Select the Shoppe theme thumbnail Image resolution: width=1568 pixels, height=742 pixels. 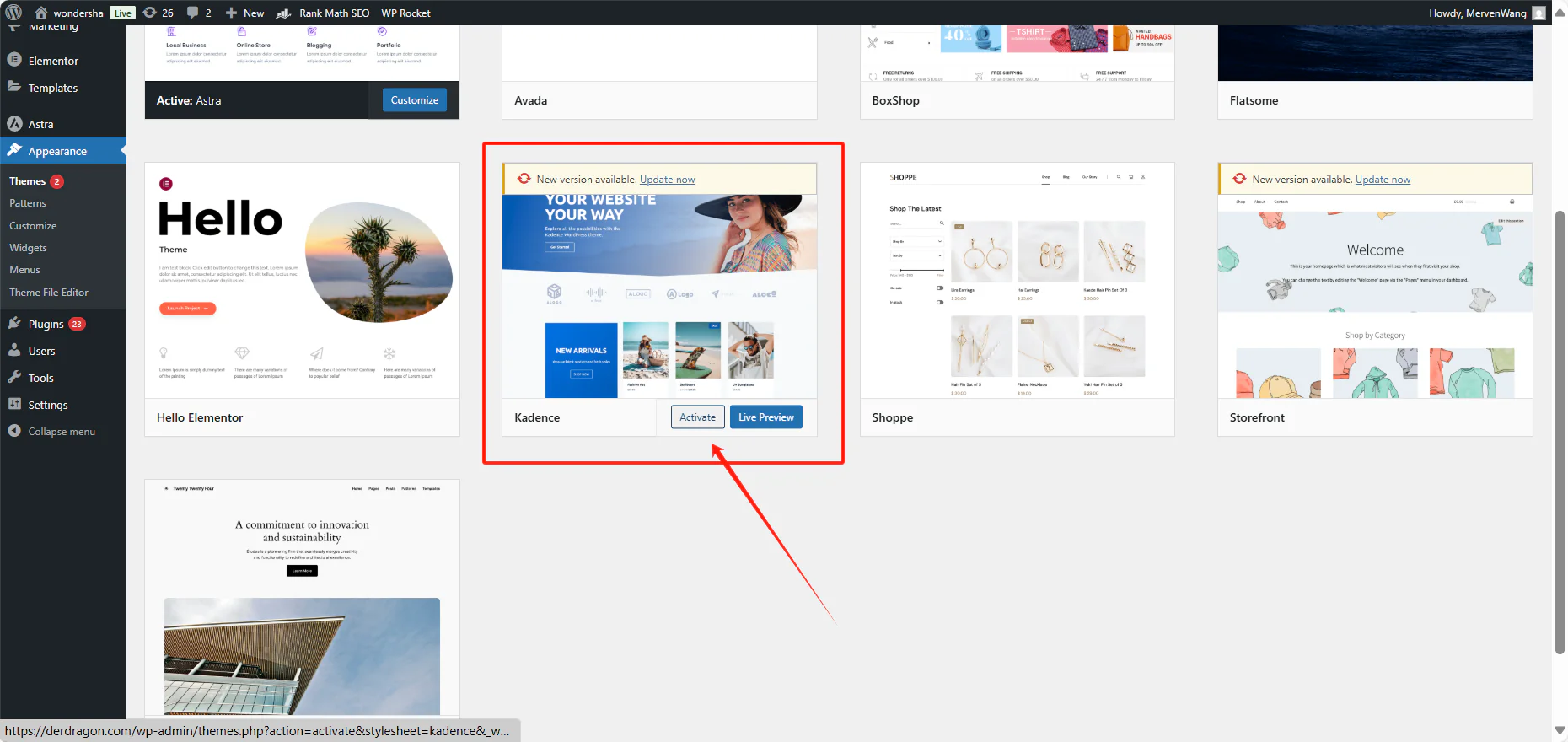coord(1017,281)
